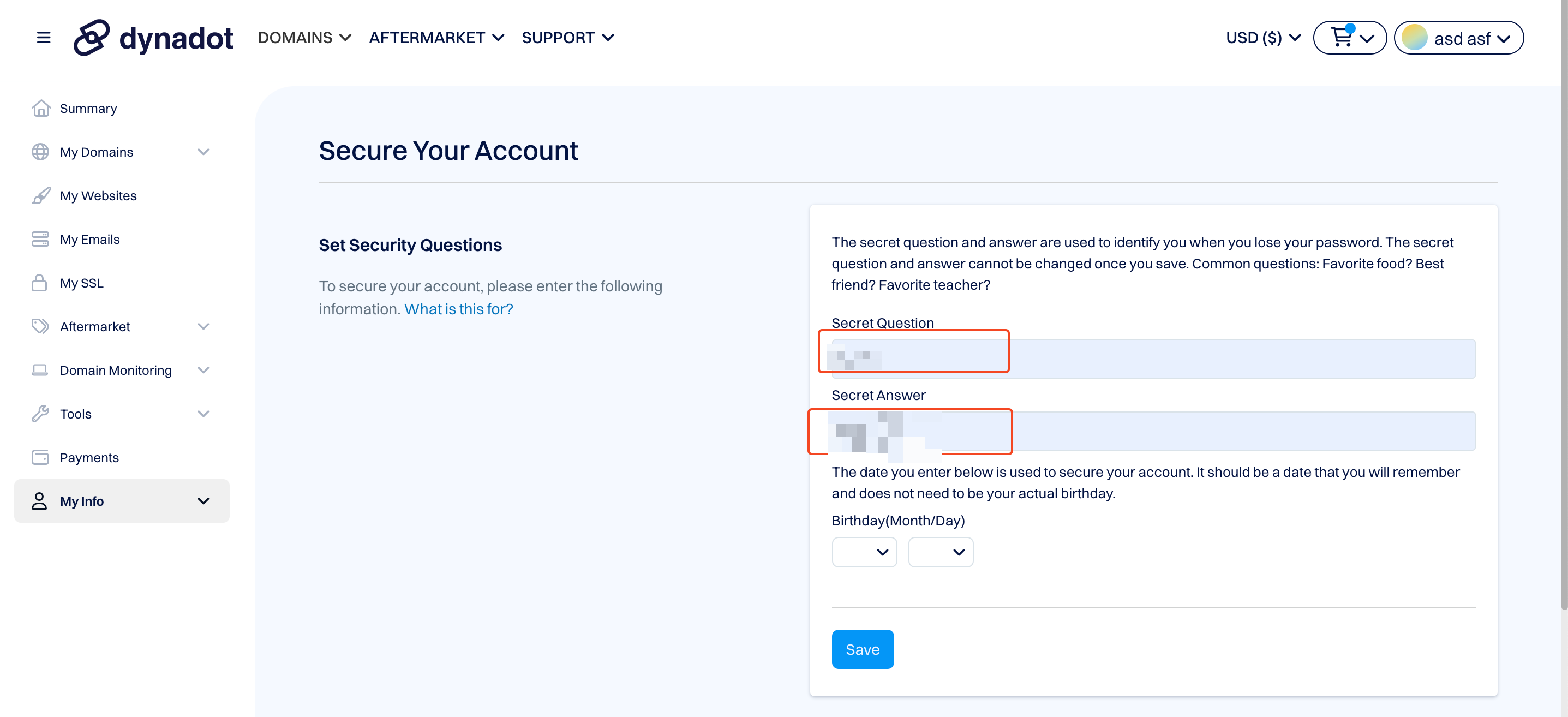Click the Dynadot logo

coord(153,38)
